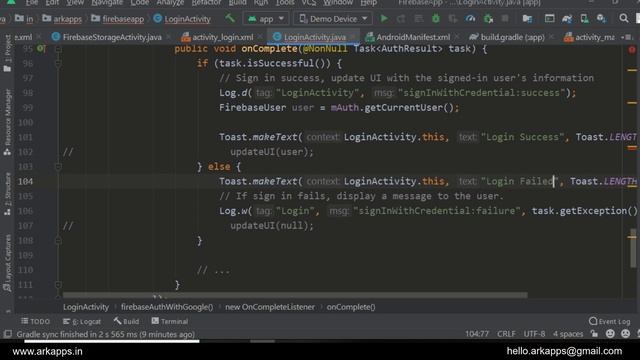Open the Logcat tool window
The width and height of the screenshot is (640, 360).
coord(82,321)
